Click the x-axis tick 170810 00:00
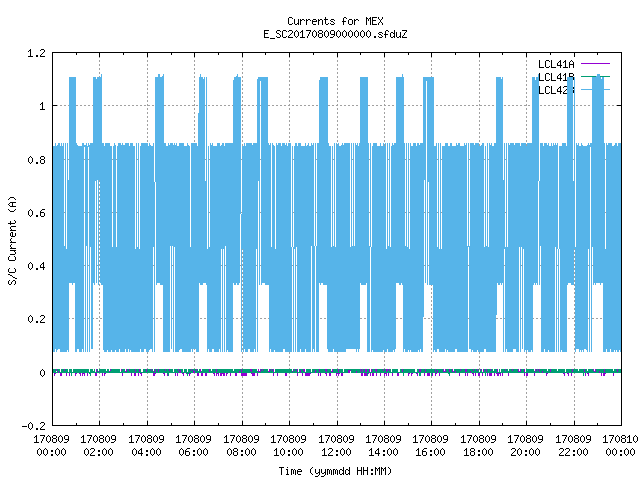 click(620, 446)
